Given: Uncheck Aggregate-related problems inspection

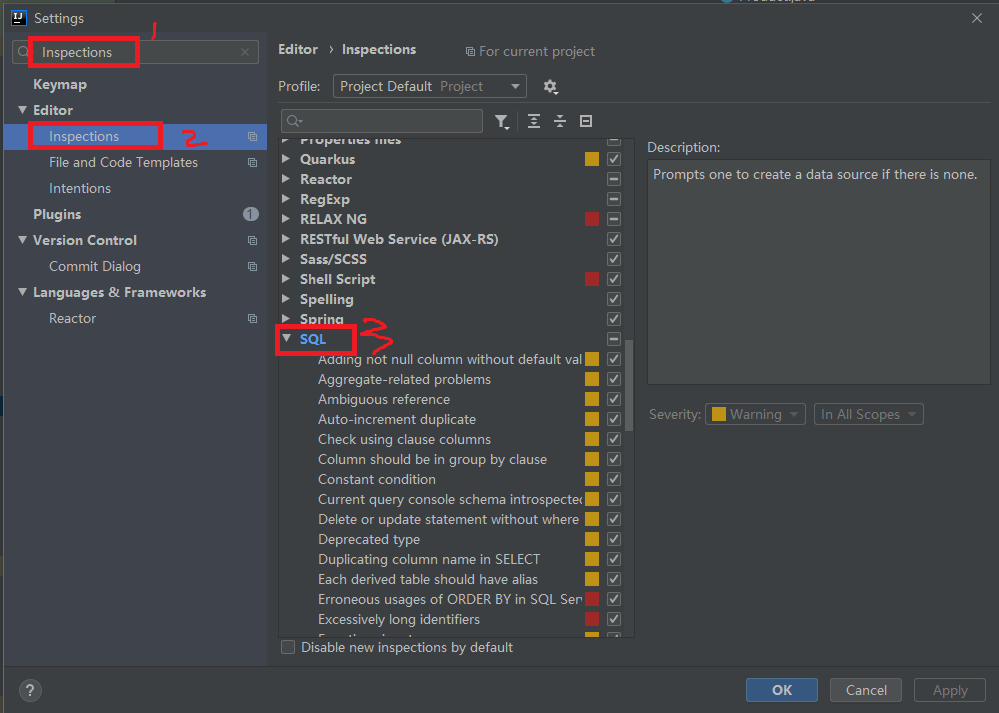Looking at the screenshot, I should (614, 379).
